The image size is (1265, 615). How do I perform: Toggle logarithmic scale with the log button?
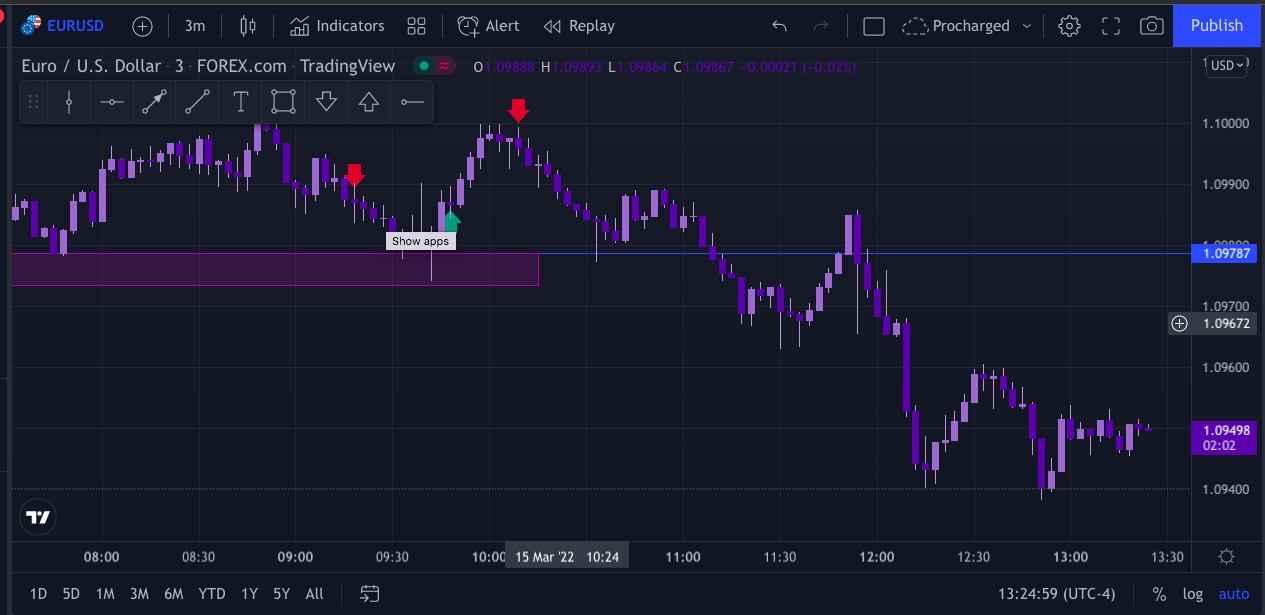coord(1191,593)
